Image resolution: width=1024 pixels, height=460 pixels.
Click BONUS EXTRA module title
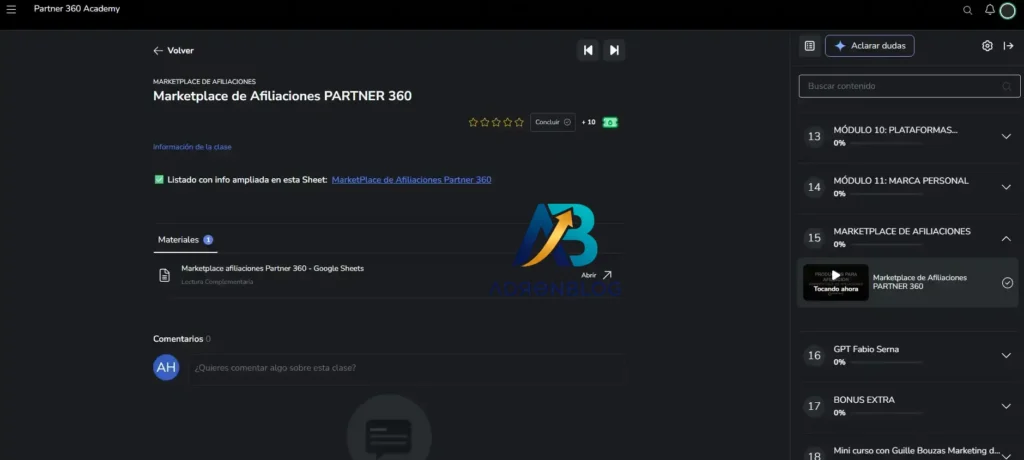click(x=864, y=399)
